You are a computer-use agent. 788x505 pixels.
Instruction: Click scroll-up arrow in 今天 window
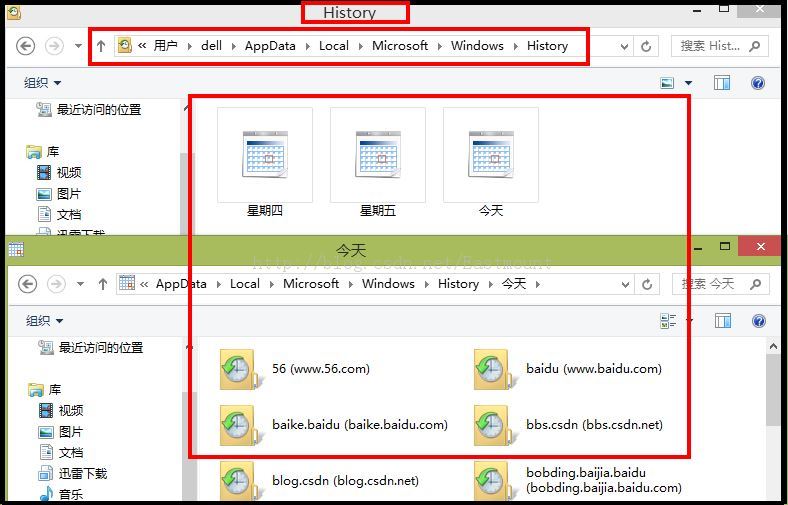pyautogui.click(x=773, y=346)
